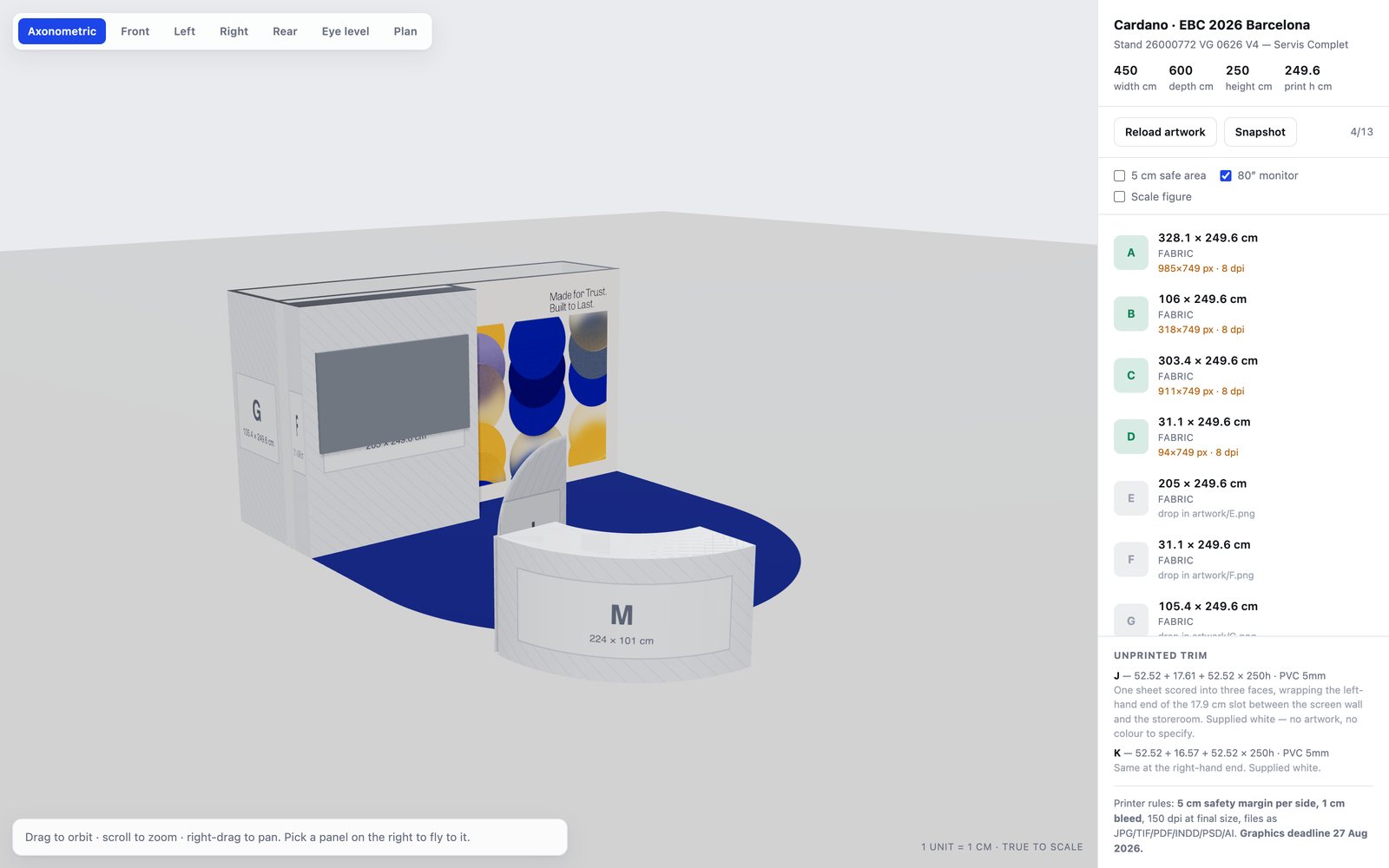Pick panel C badge in the list
Screen dimensions: 1389x868
[x=1131, y=376]
